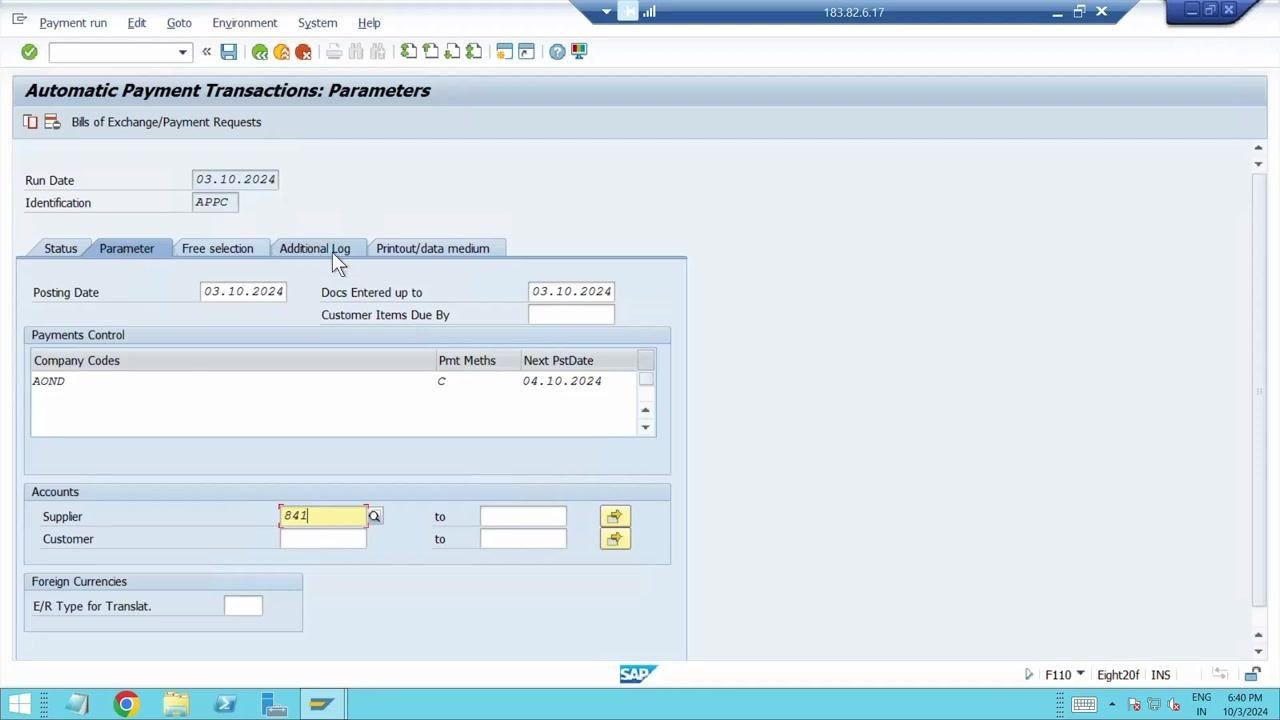Click the Copy icon in application toolbar
Screen dimensions: 1280x720
tap(31, 122)
